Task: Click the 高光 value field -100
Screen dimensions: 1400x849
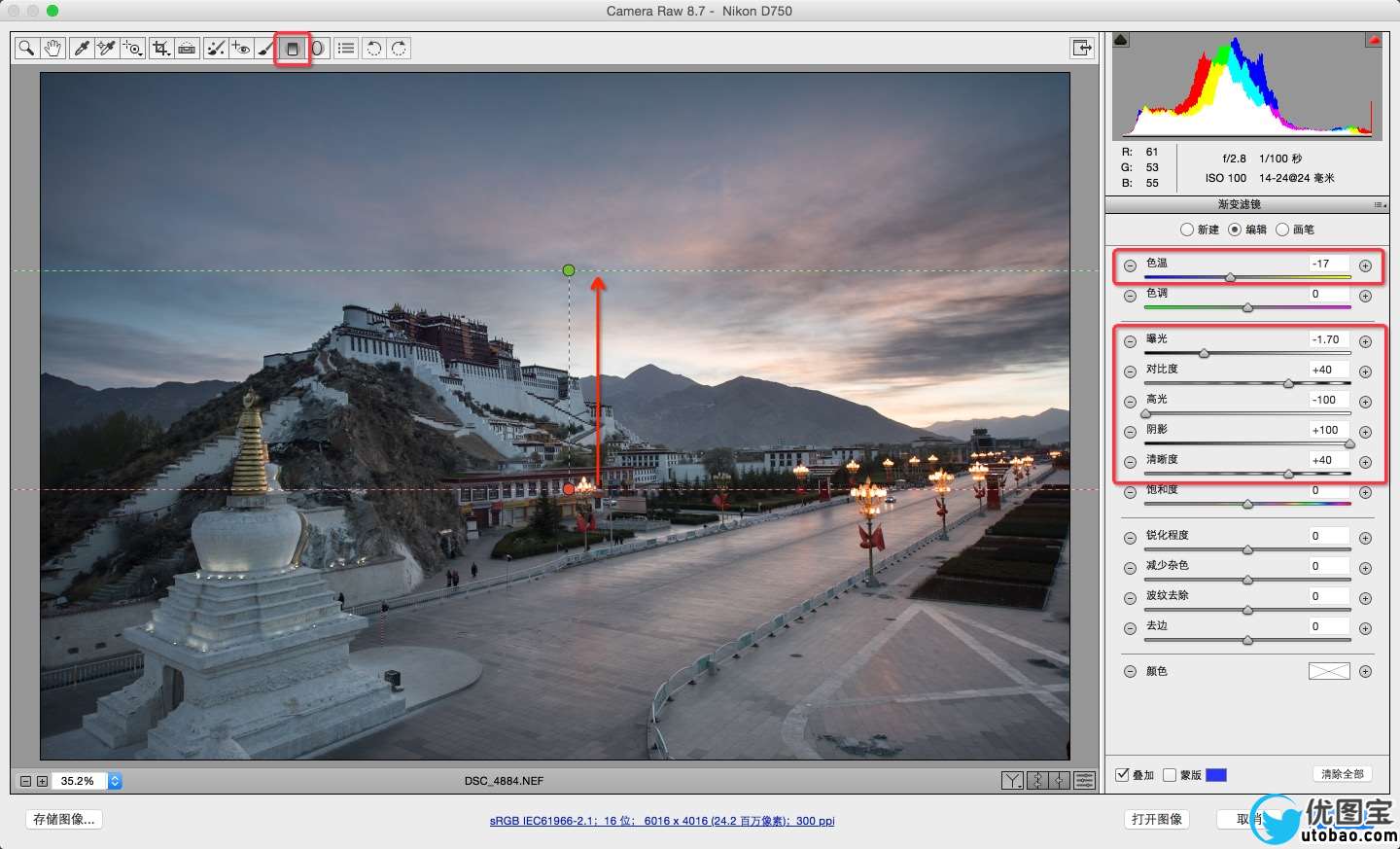Action: [1328, 400]
